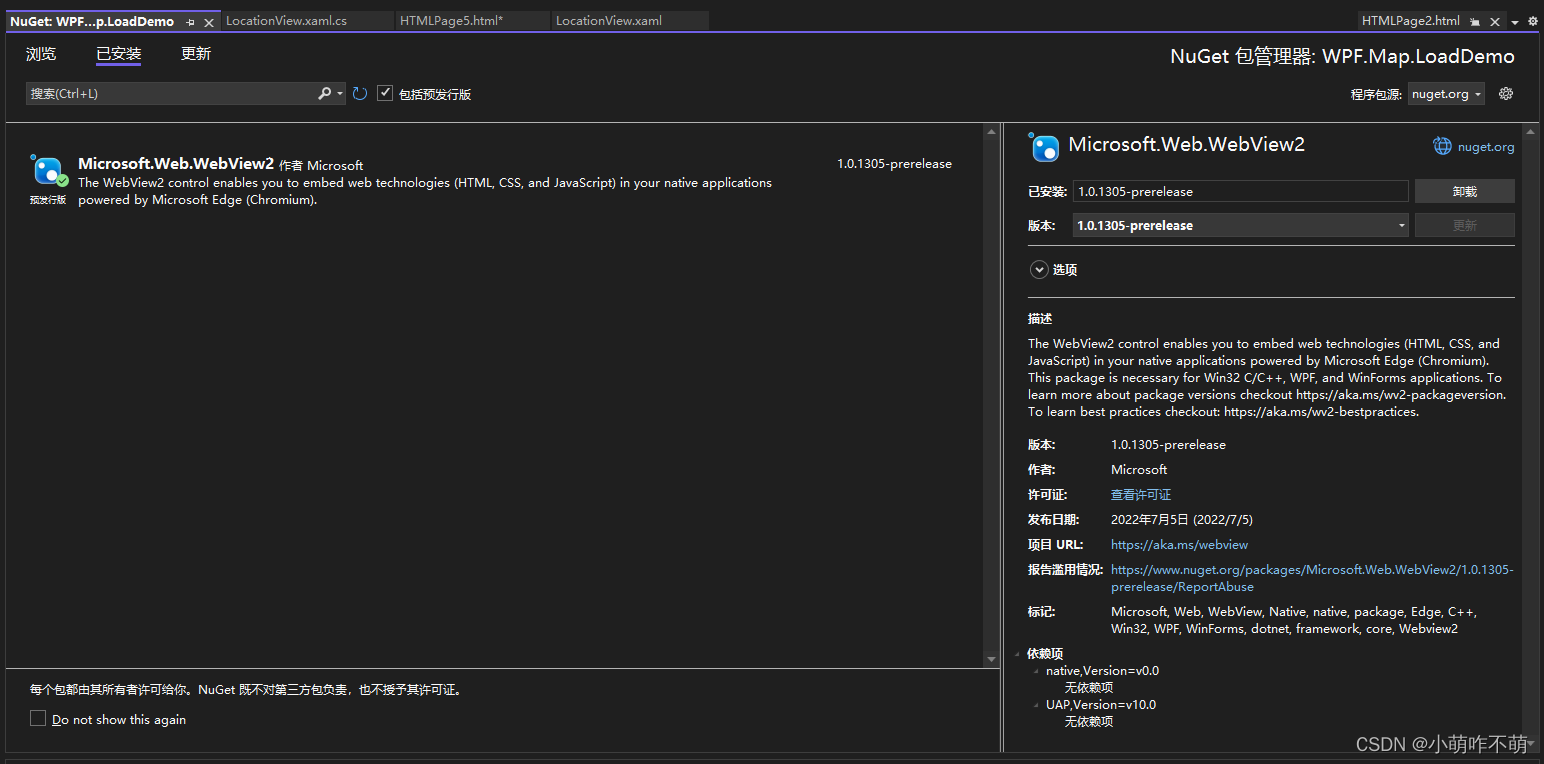The width and height of the screenshot is (1544, 764).
Task: Click the 已安装 version text field
Action: pyautogui.click(x=1241, y=191)
